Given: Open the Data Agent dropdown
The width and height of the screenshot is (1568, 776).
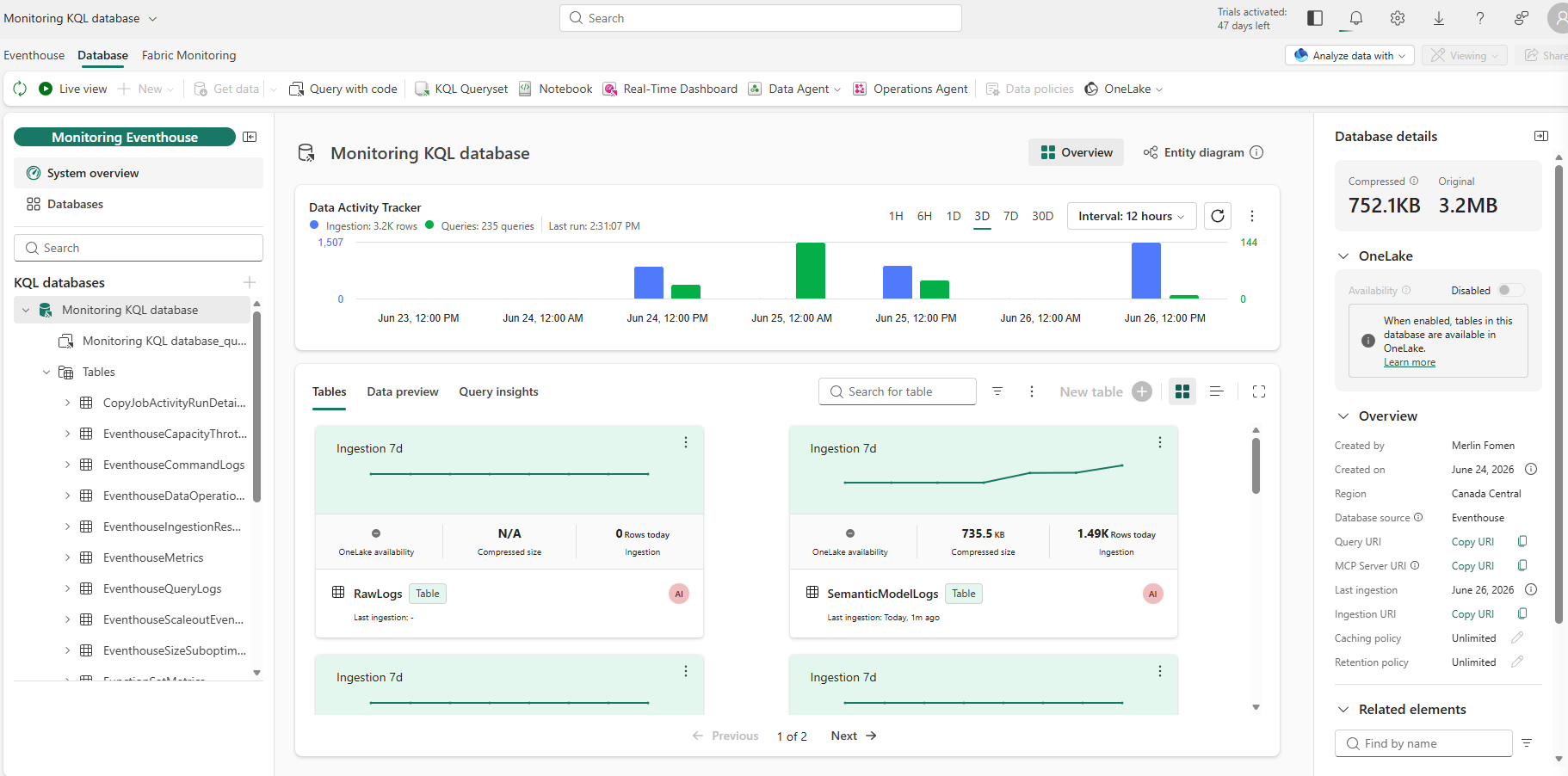Looking at the screenshot, I should pos(794,89).
